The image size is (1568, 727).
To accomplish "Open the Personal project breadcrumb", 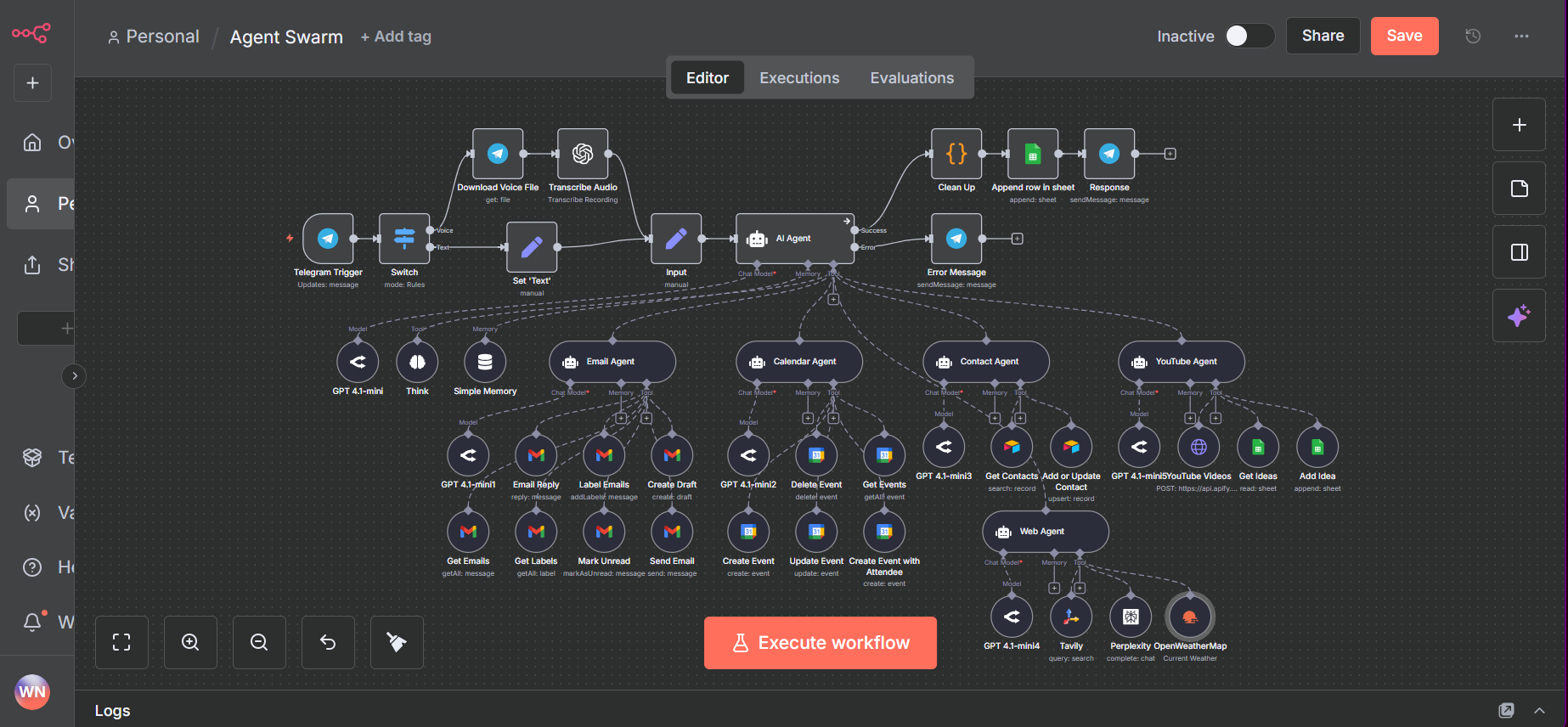I will click(x=154, y=37).
